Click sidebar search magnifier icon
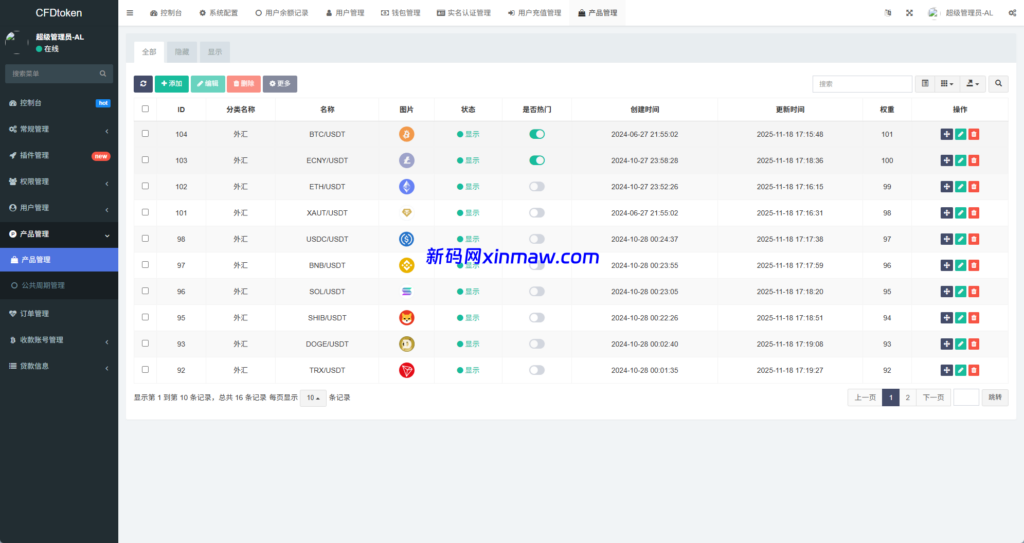1024x543 pixels. pyautogui.click(x=103, y=74)
